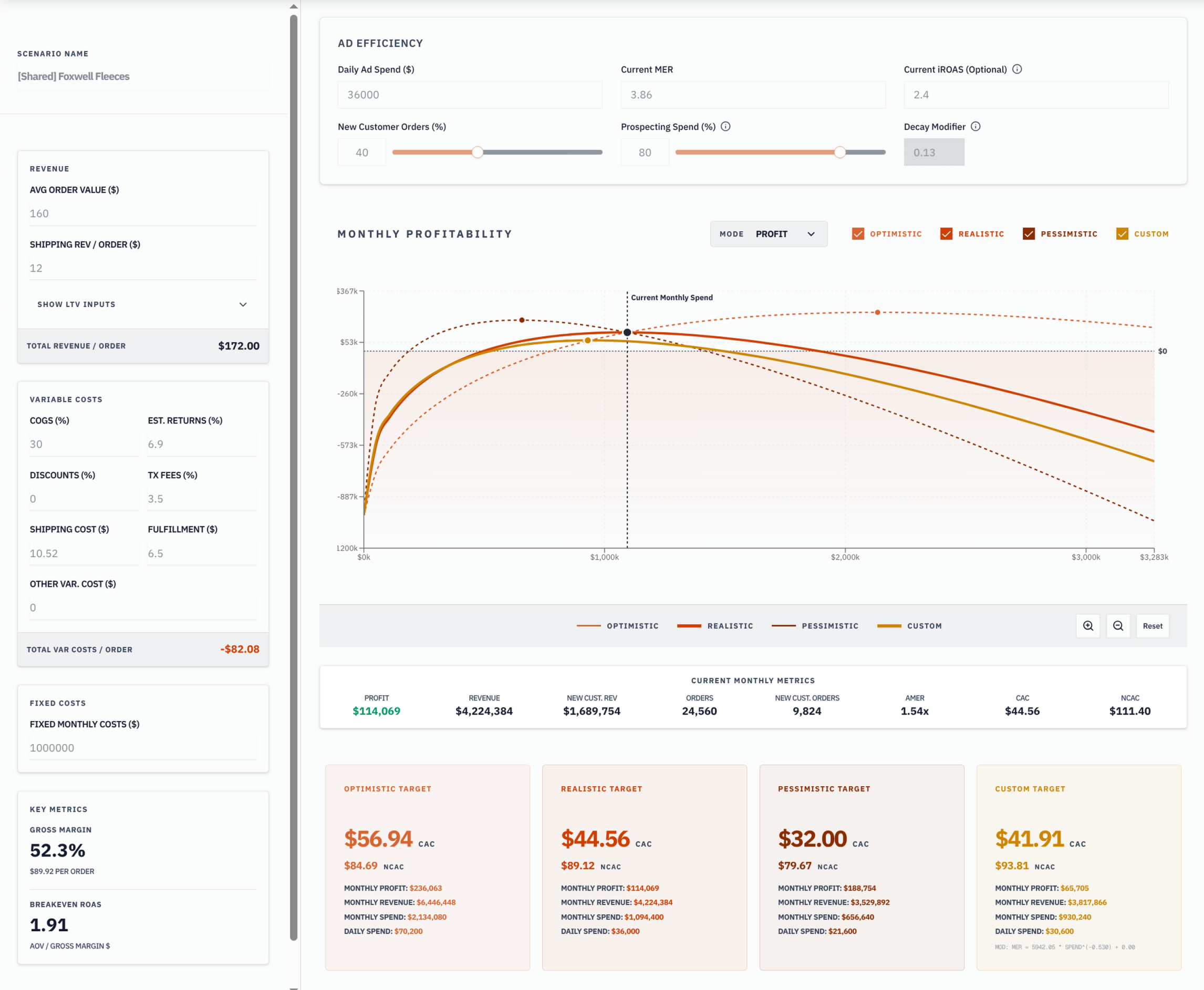Uncheck the Optimistic scenario checkbox
Screen dimensions: 1204x990
coord(858,234)
